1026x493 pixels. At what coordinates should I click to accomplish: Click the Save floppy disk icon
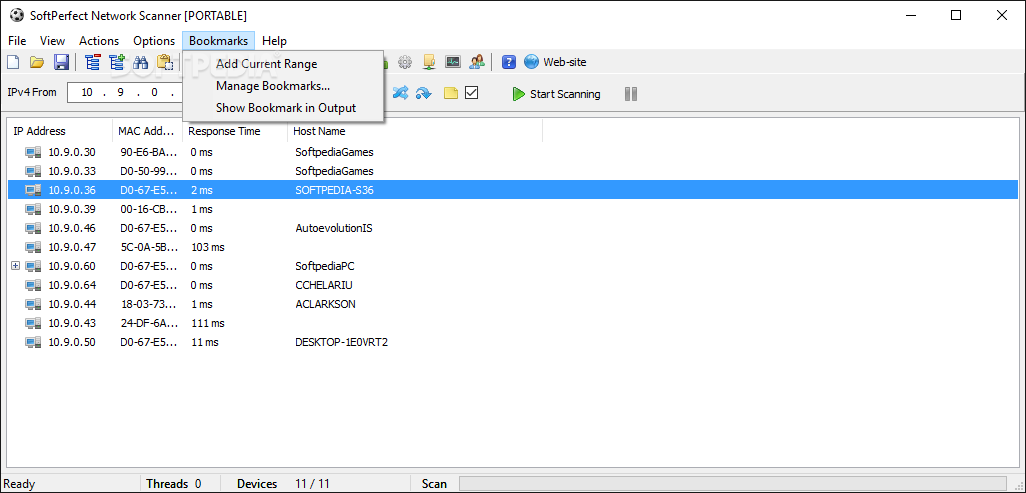pos(62,62)
